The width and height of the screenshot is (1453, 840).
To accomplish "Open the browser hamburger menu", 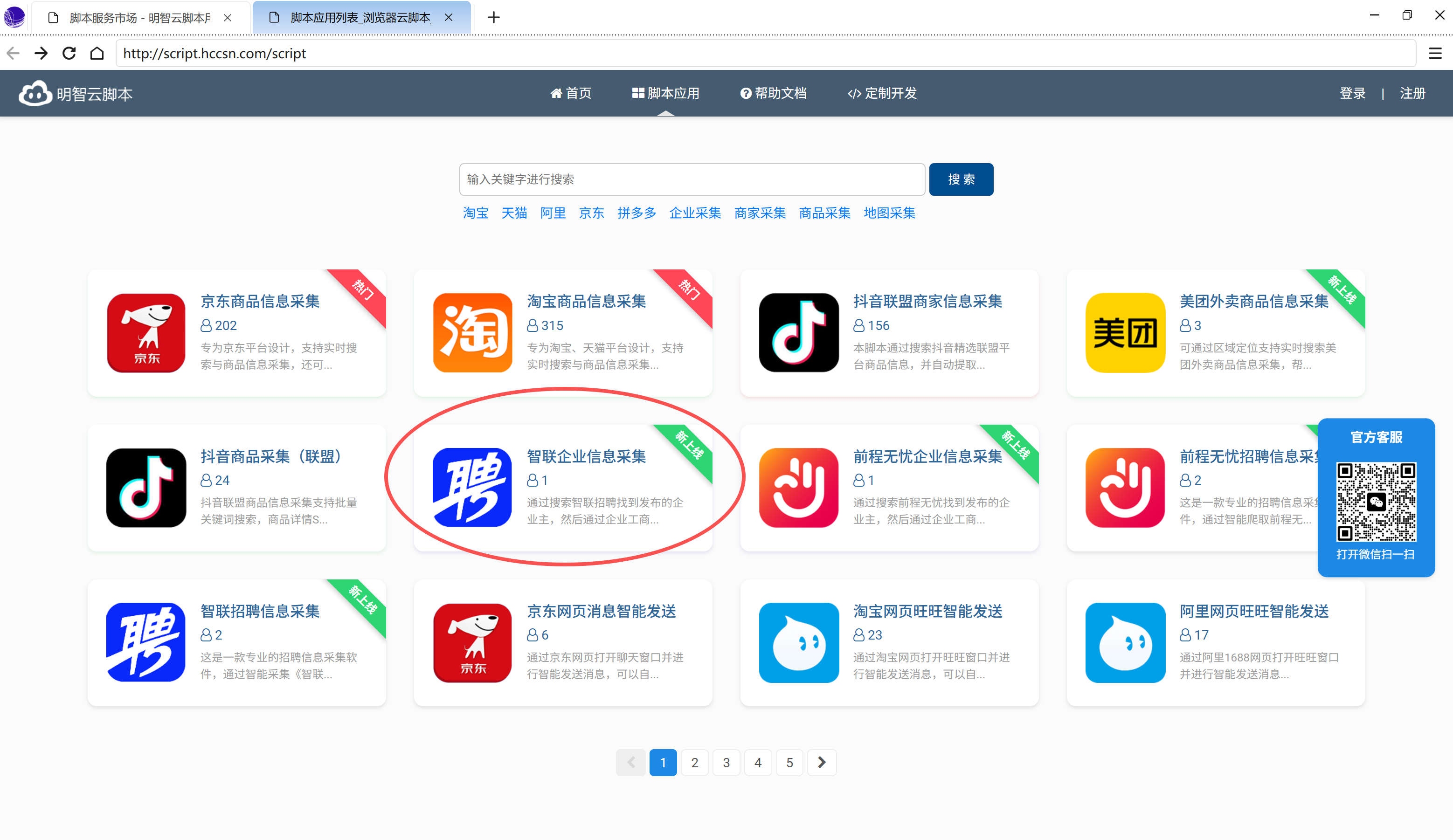I will click(x=1435, y=54).
